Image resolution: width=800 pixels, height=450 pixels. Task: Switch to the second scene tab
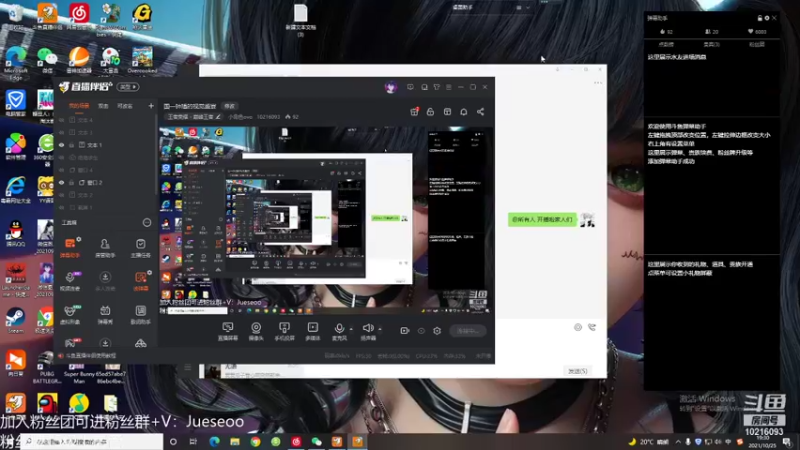click(x=103, y=106)
